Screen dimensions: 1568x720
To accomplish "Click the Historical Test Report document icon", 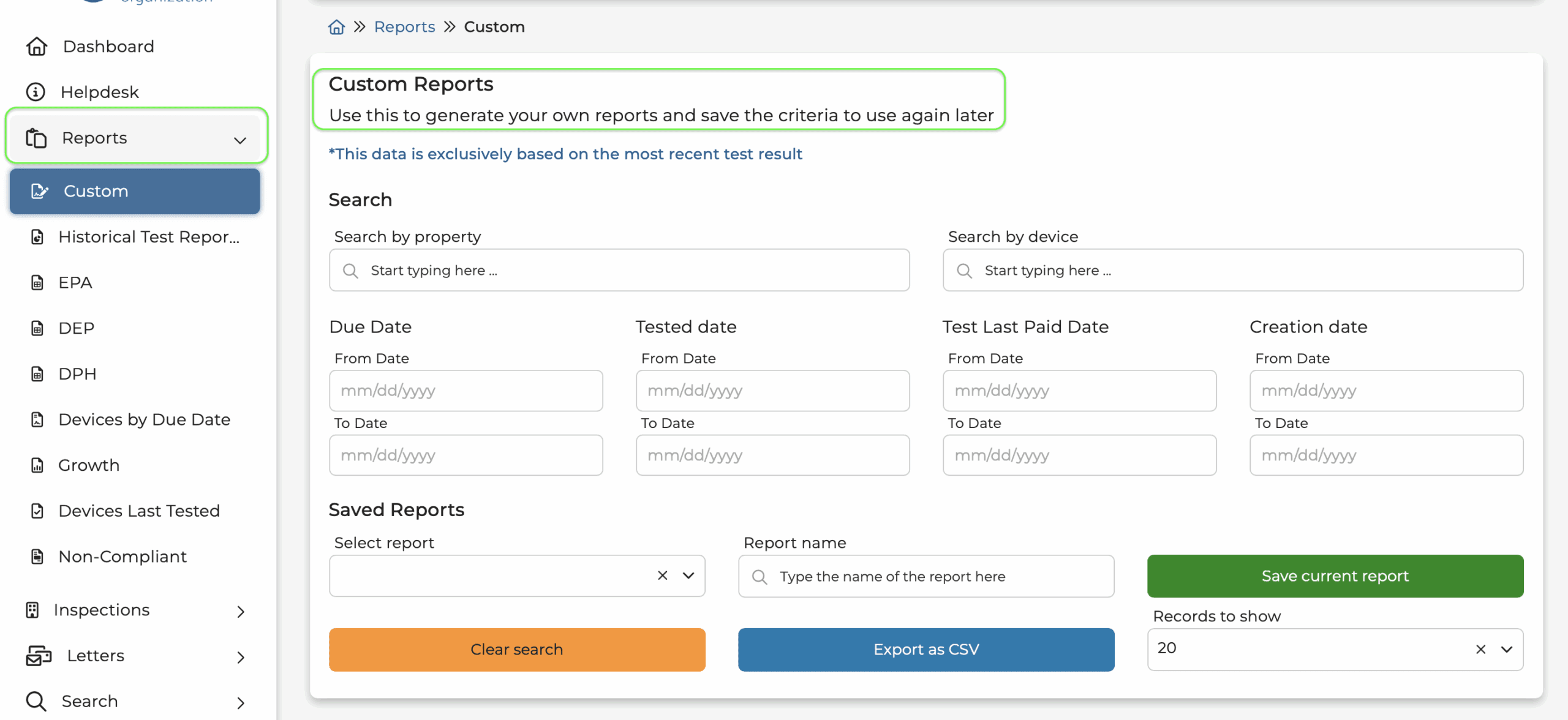I will 37,237.
